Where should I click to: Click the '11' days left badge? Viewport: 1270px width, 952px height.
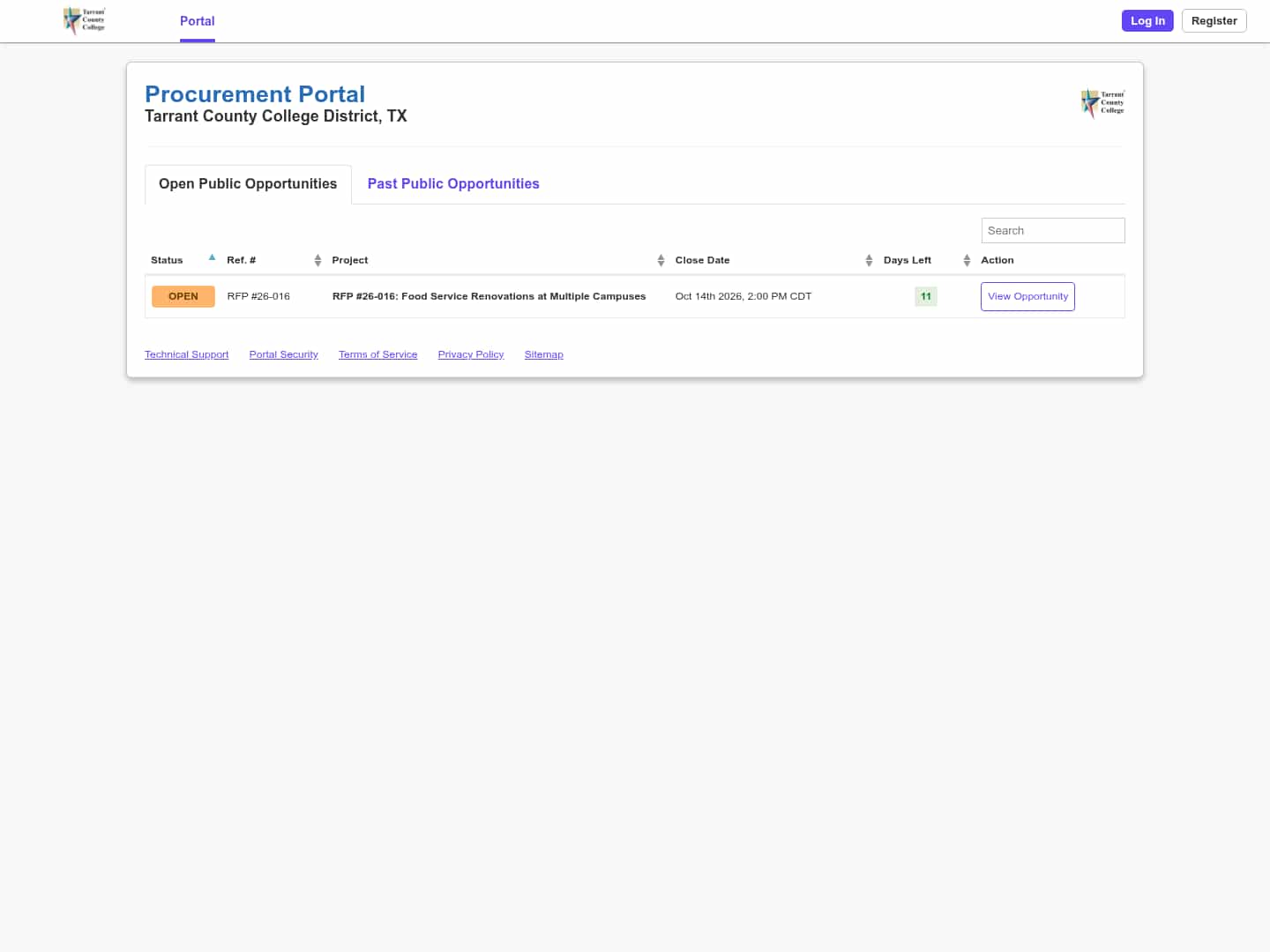[x=926, y=296]
